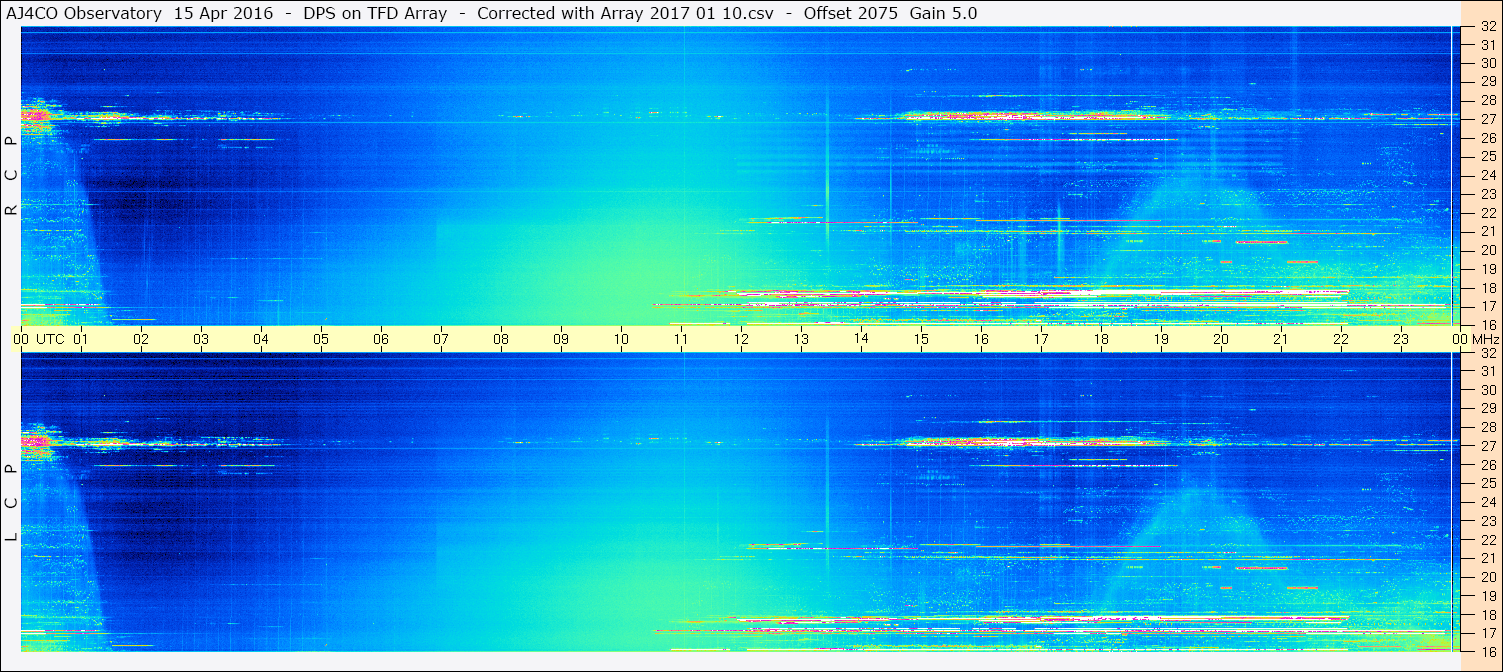Click the 21 MHz tick of LCP panel
The width and height of the screenshot is (1503, 672).
point(1488,558)
